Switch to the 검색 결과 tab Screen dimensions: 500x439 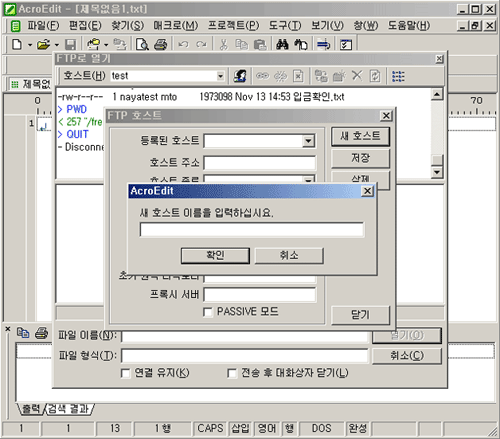point(68,409)
